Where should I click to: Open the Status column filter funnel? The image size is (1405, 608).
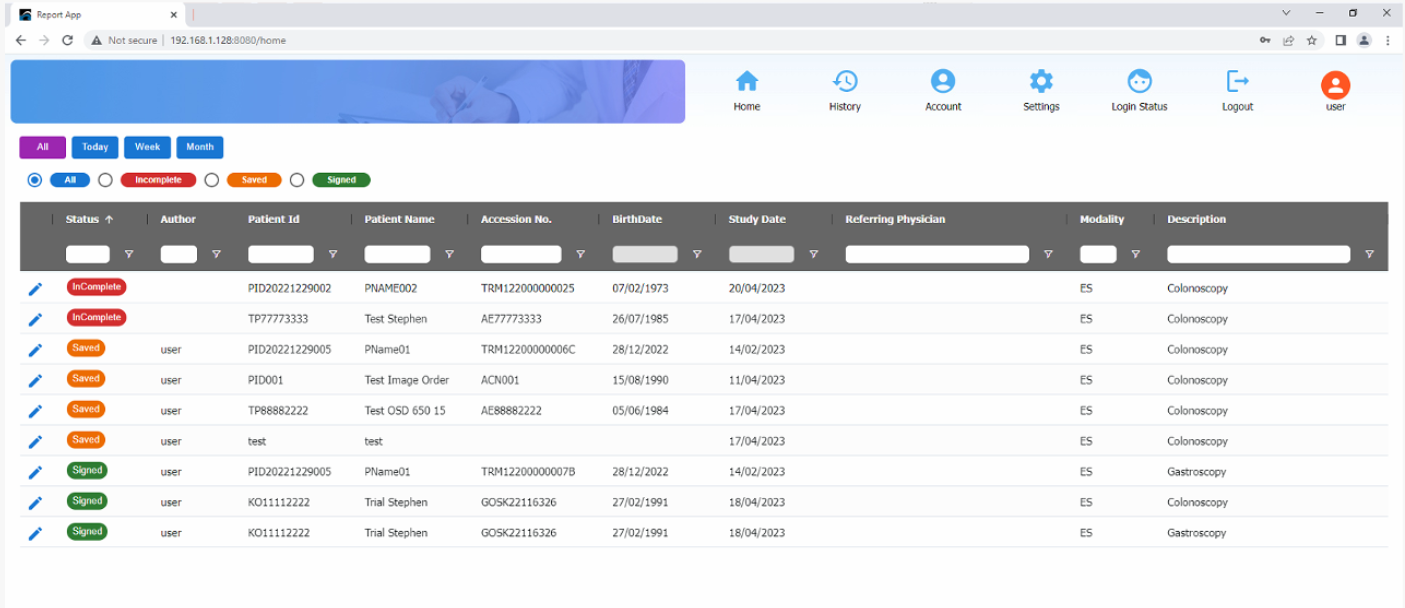coord(128,254)
